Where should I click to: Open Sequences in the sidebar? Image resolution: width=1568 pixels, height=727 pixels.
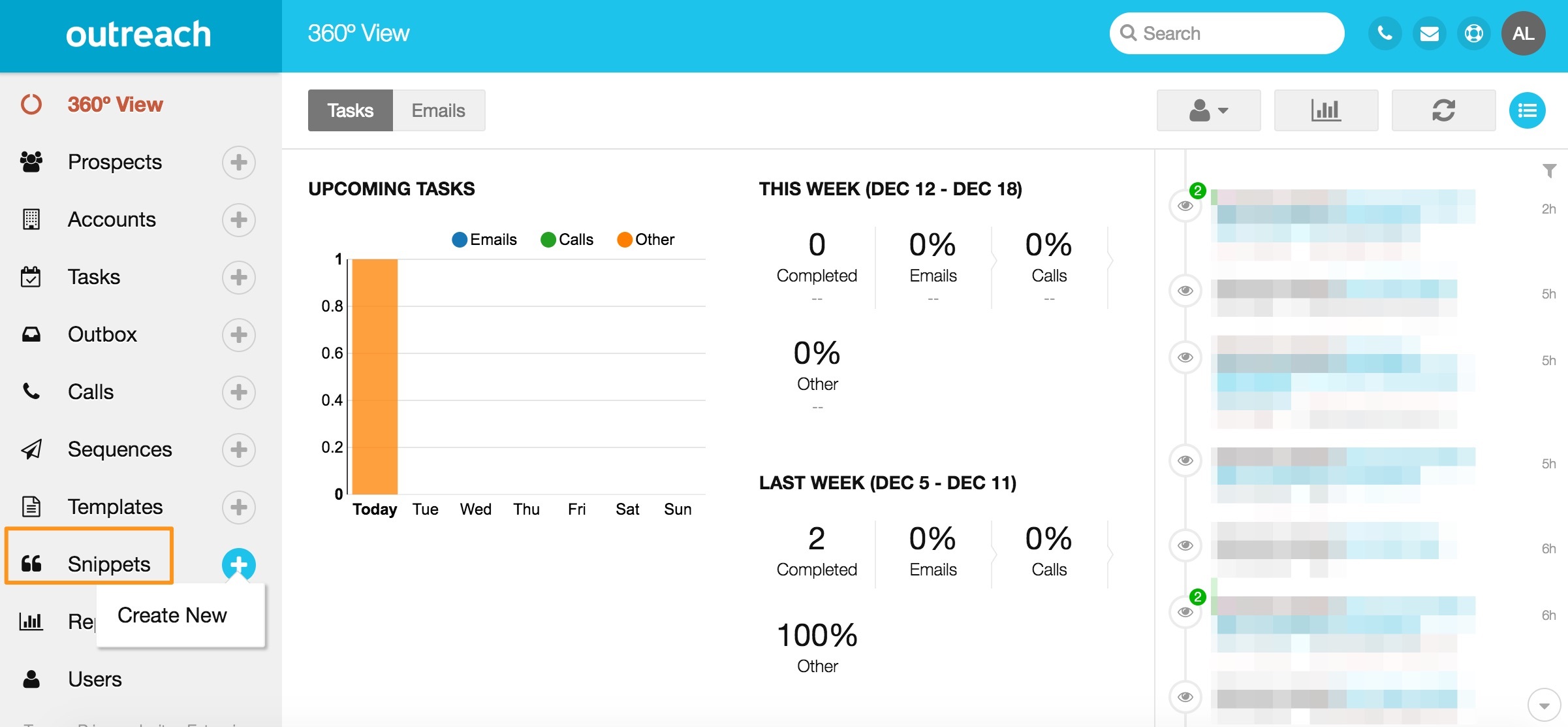pos(119,449)
